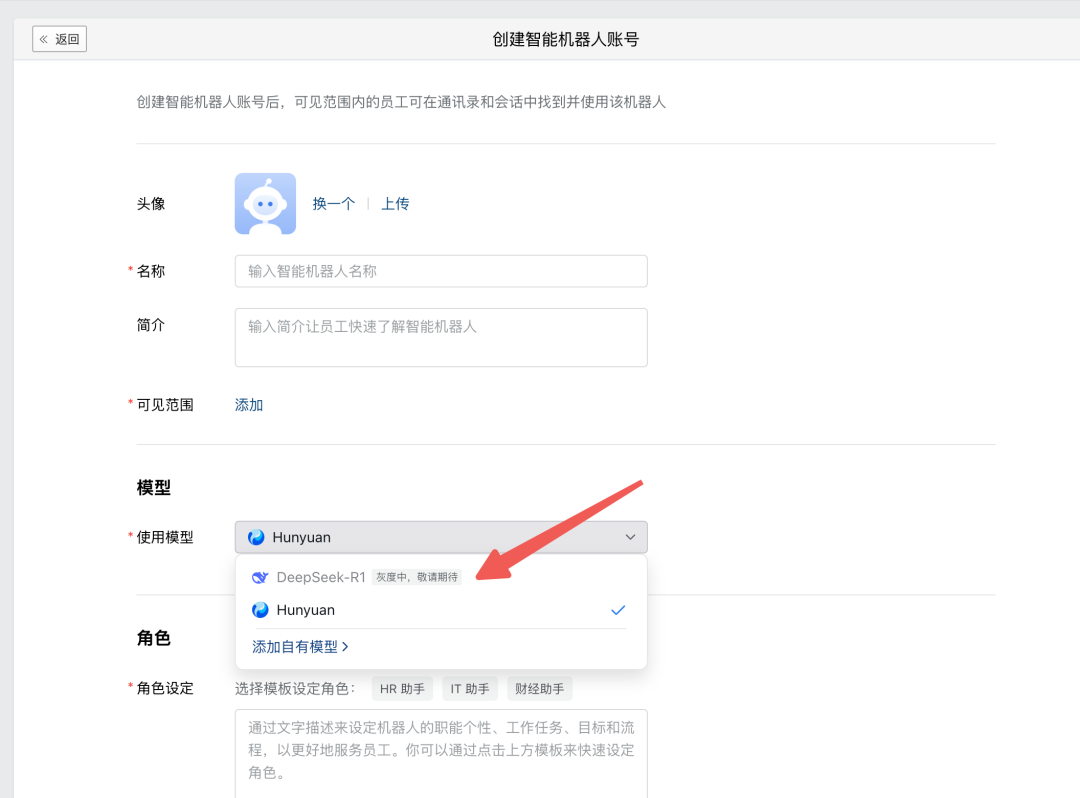Click the Hunyuan icon in dropdown list
The height and width of the screenshot is (798, 1080).
tap(260, 610)
